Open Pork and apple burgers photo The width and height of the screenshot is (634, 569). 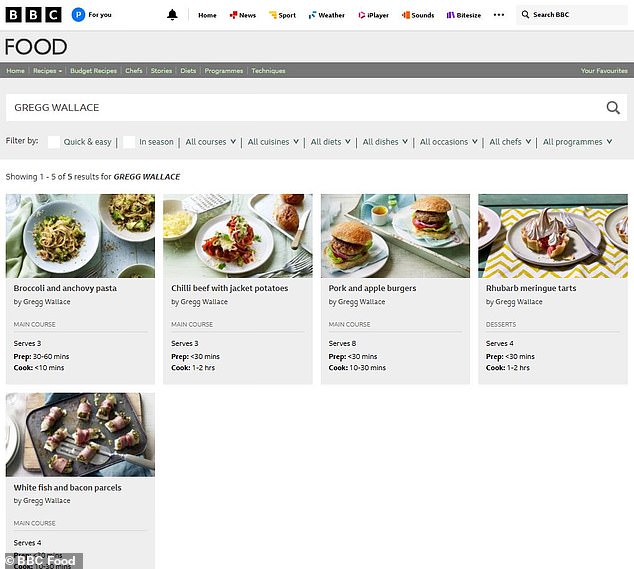pyautogui.click(x=395, y=236)
